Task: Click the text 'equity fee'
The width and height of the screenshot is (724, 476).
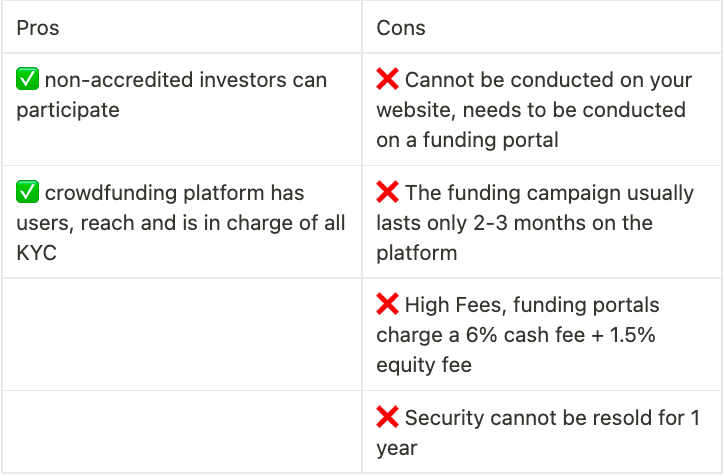Action: pyautogui.click(x=424, y=365)
